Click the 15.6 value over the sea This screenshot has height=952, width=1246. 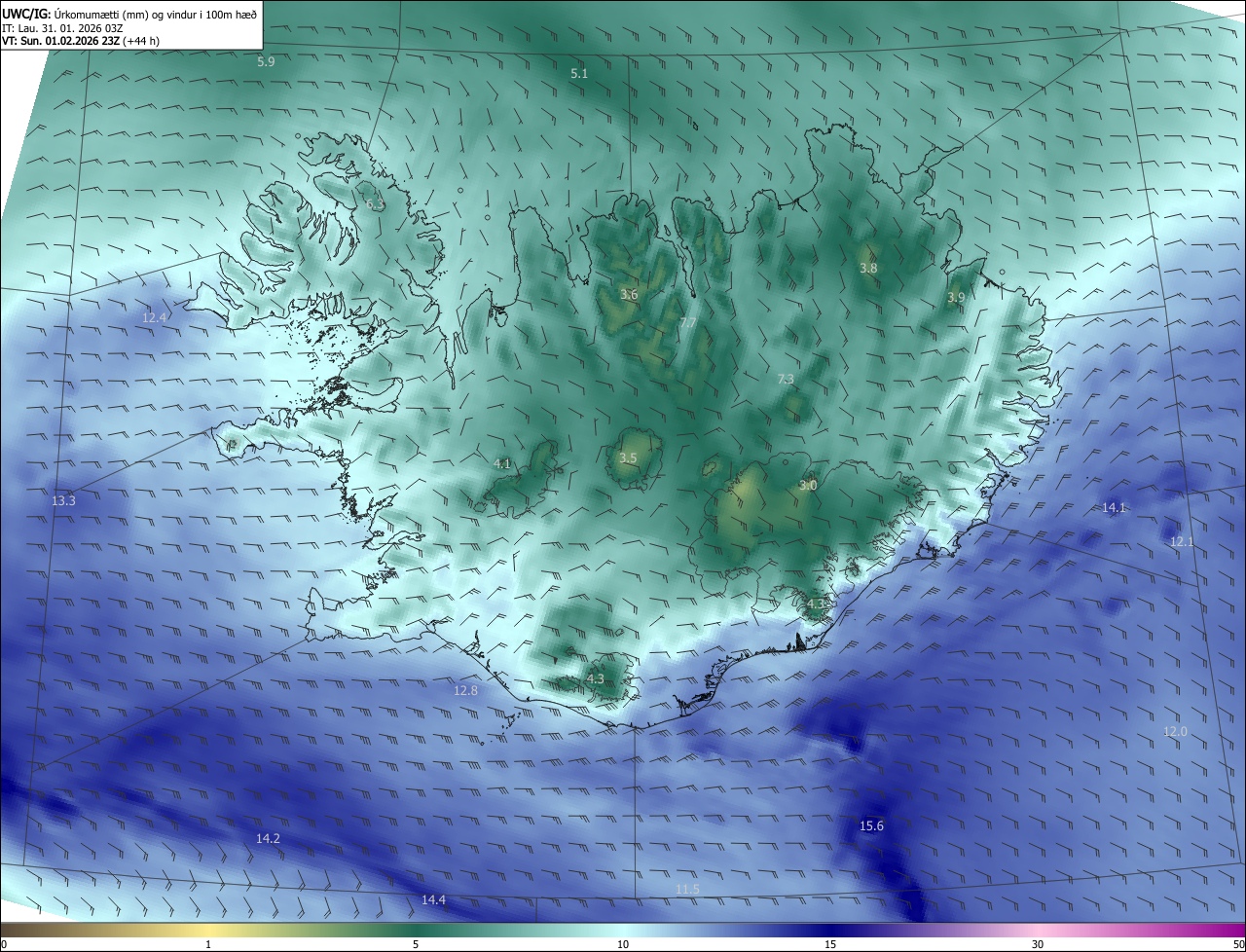click(871, 826)
